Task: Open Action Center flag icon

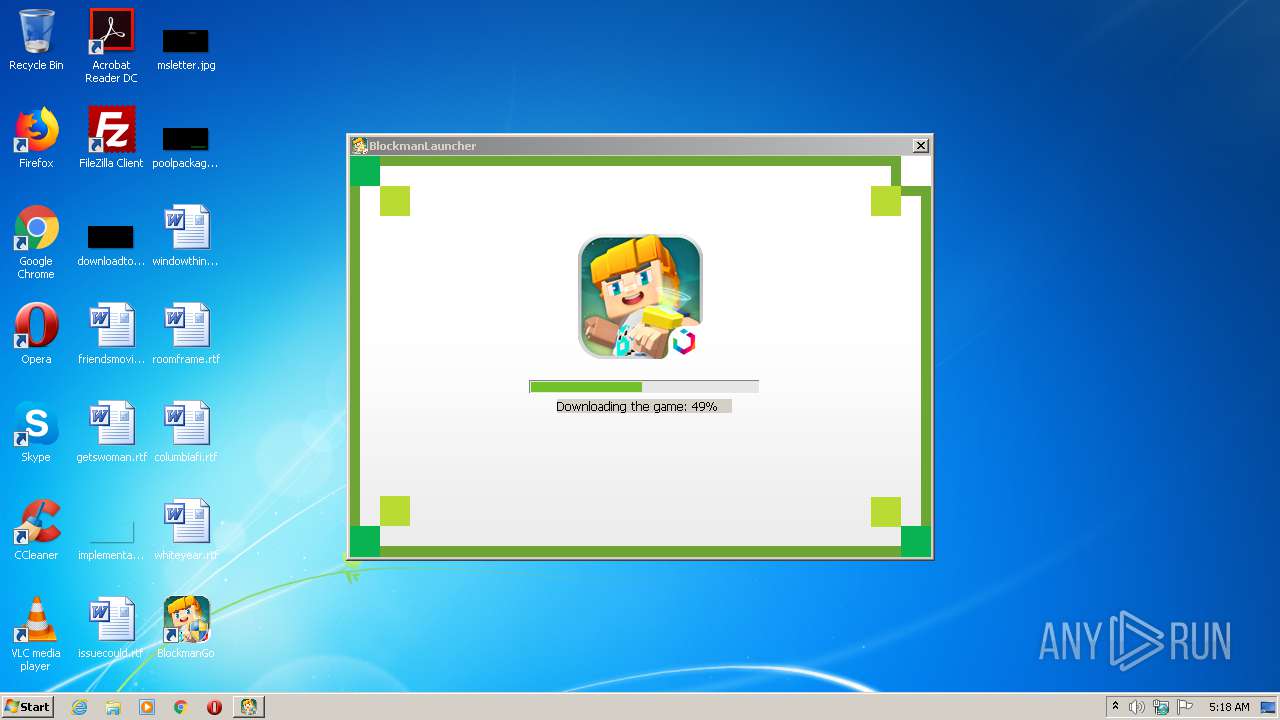Action: pos(1185,707)
